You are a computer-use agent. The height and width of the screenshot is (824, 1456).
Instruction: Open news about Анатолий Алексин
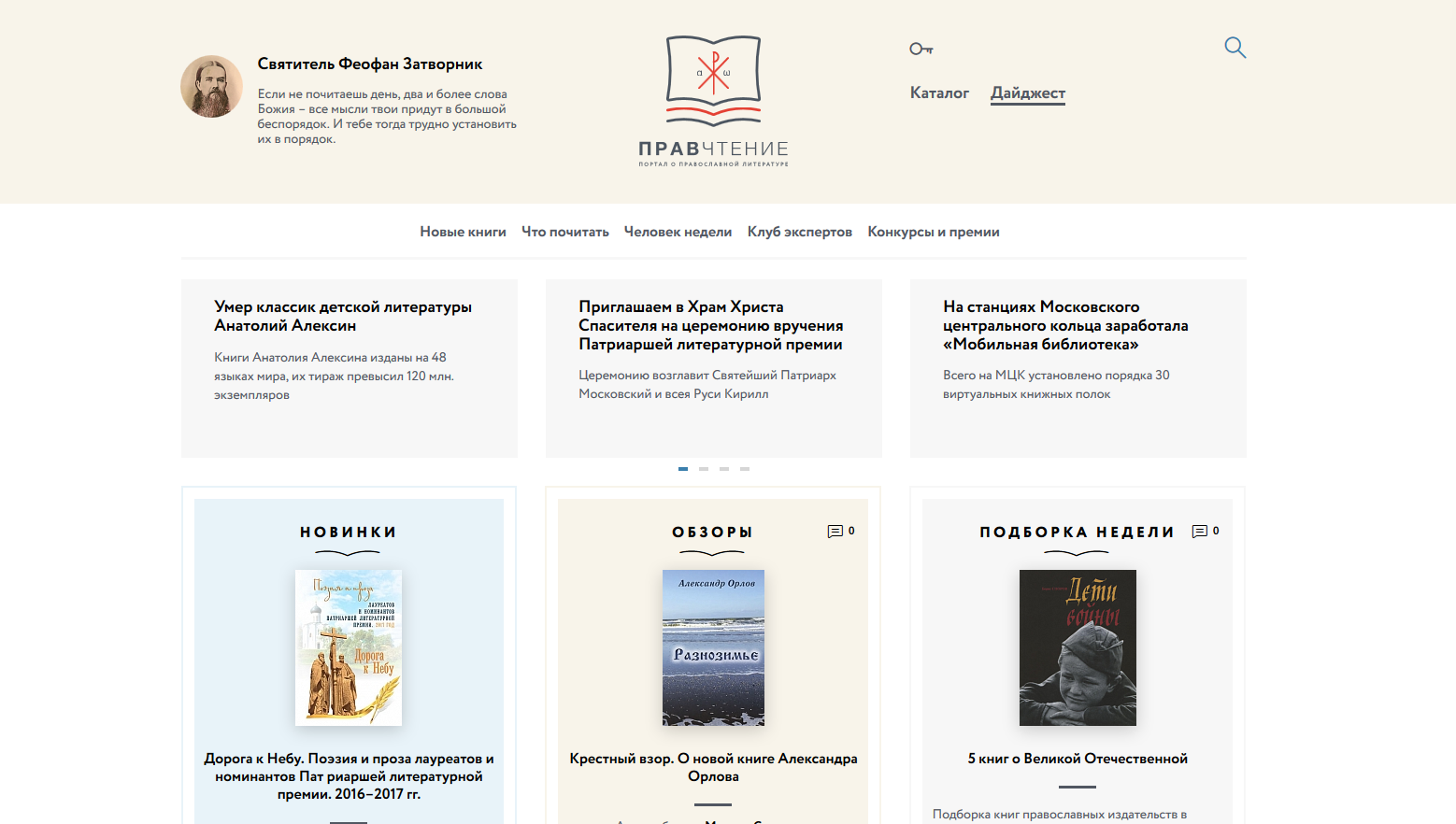pos(343,316)
